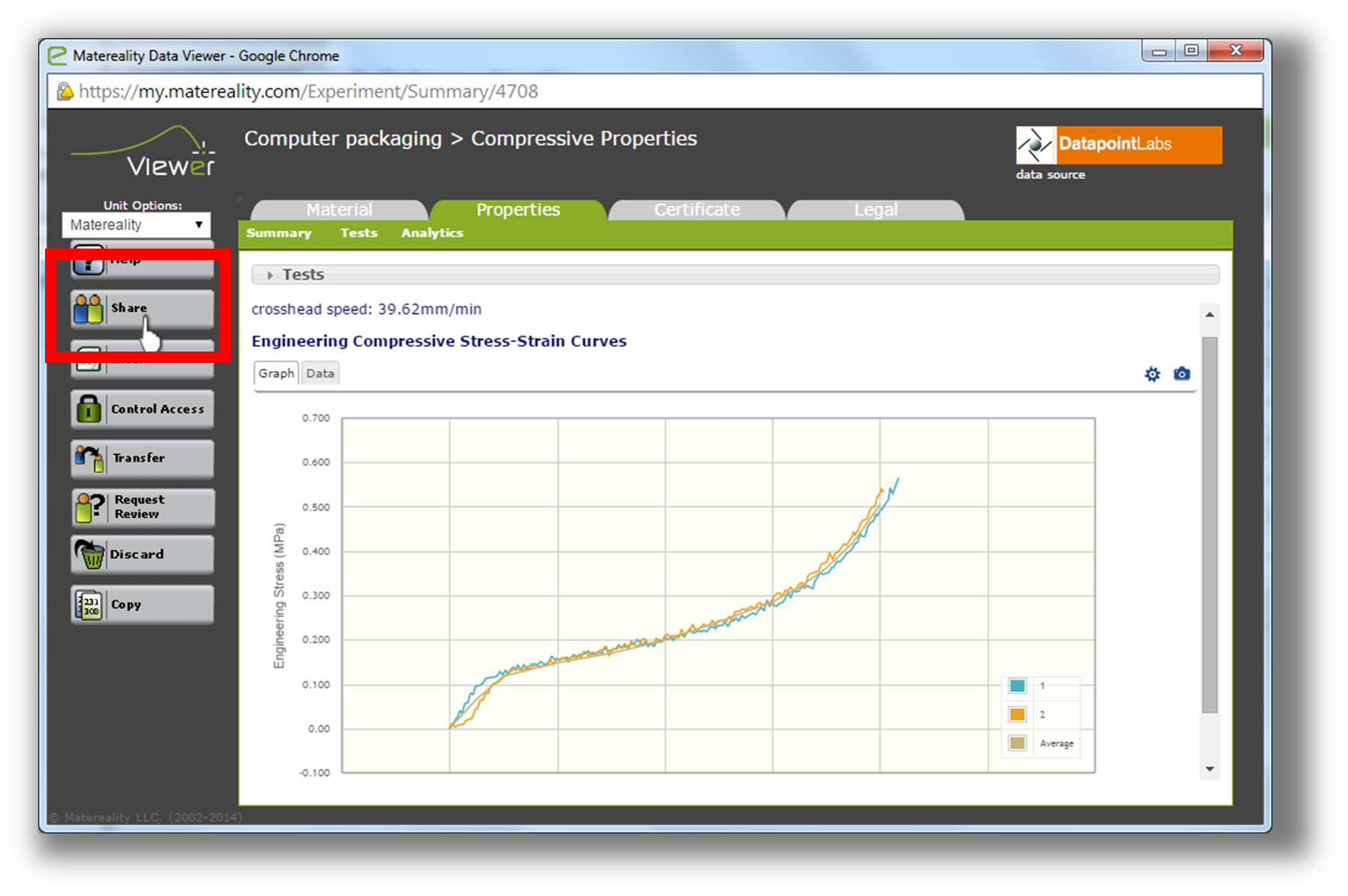This screenshot has width=1348, height=896.
Task: Switch to the Data view tab
Action: coord(320,374)
